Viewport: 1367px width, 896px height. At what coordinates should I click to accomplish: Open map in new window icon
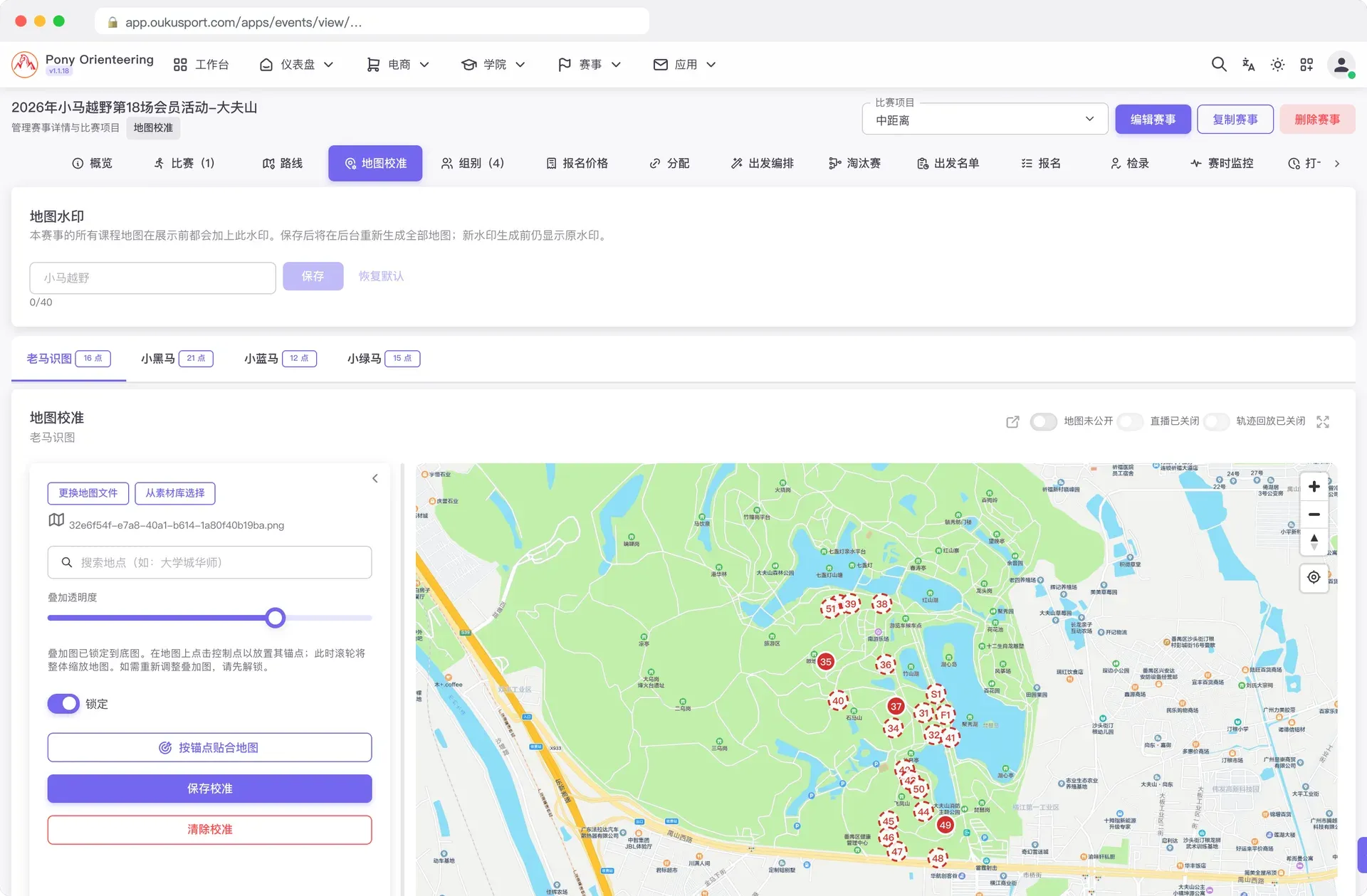click(x=1012, y=422)
